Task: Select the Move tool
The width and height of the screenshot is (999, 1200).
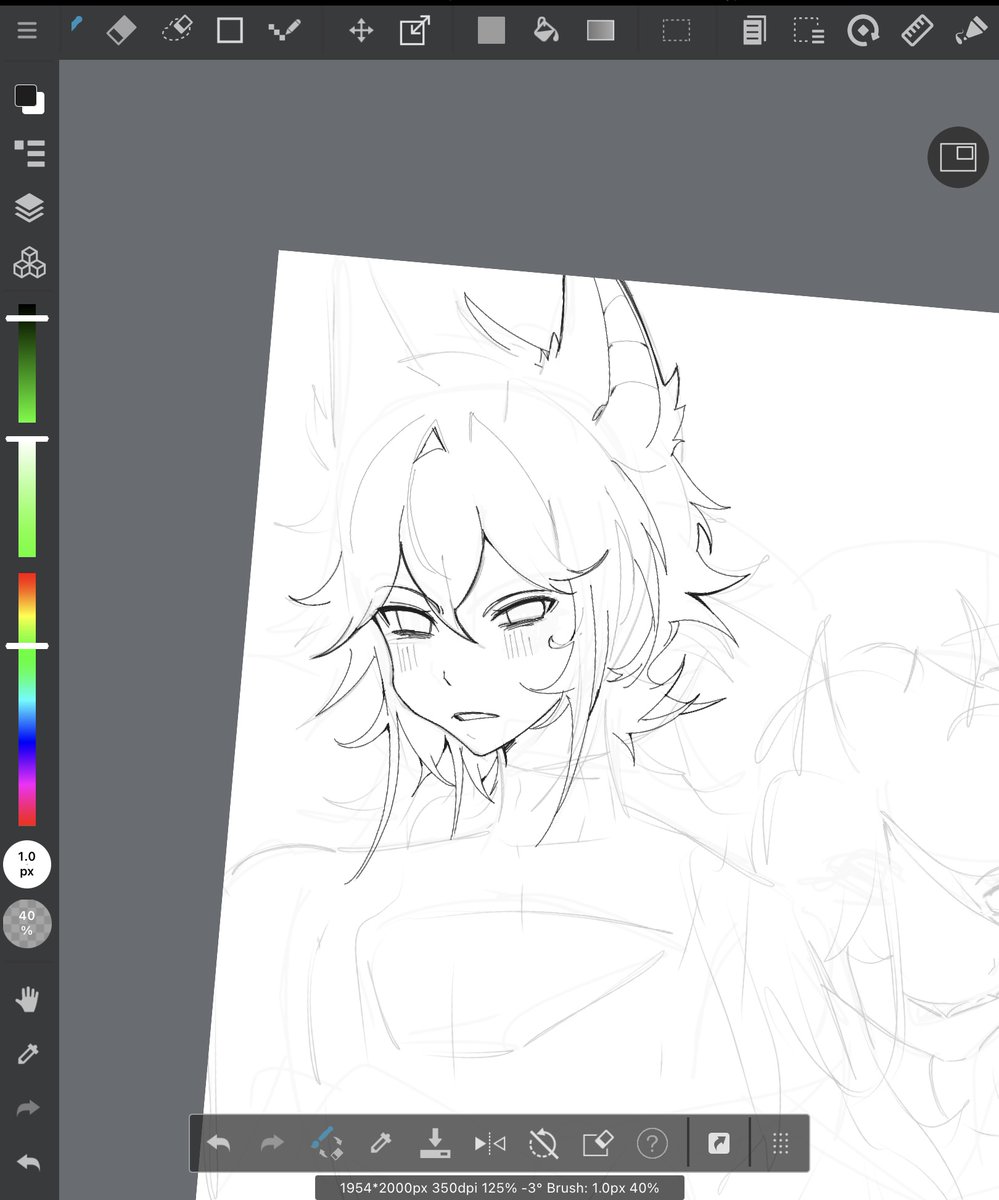Action: pyautogui.click(x=361, y=30)
